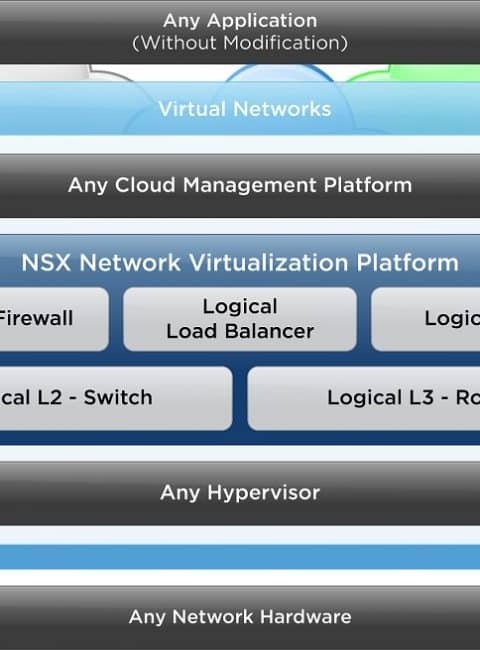Click Any Cloud Management Platform bar
Screen dimensions: 480x650
click(240, 185)
